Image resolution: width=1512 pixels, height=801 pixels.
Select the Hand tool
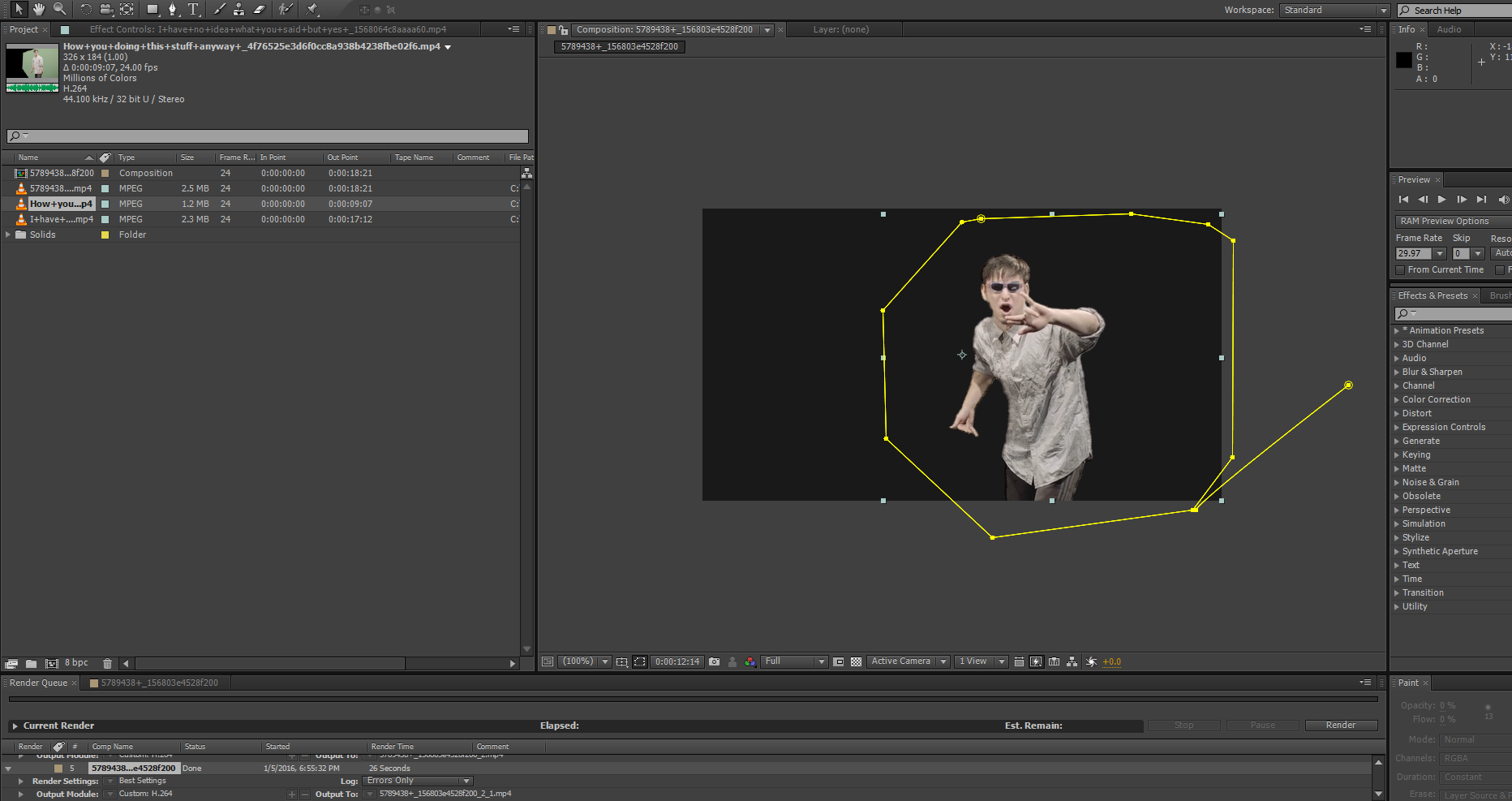[x=39, y=10]
